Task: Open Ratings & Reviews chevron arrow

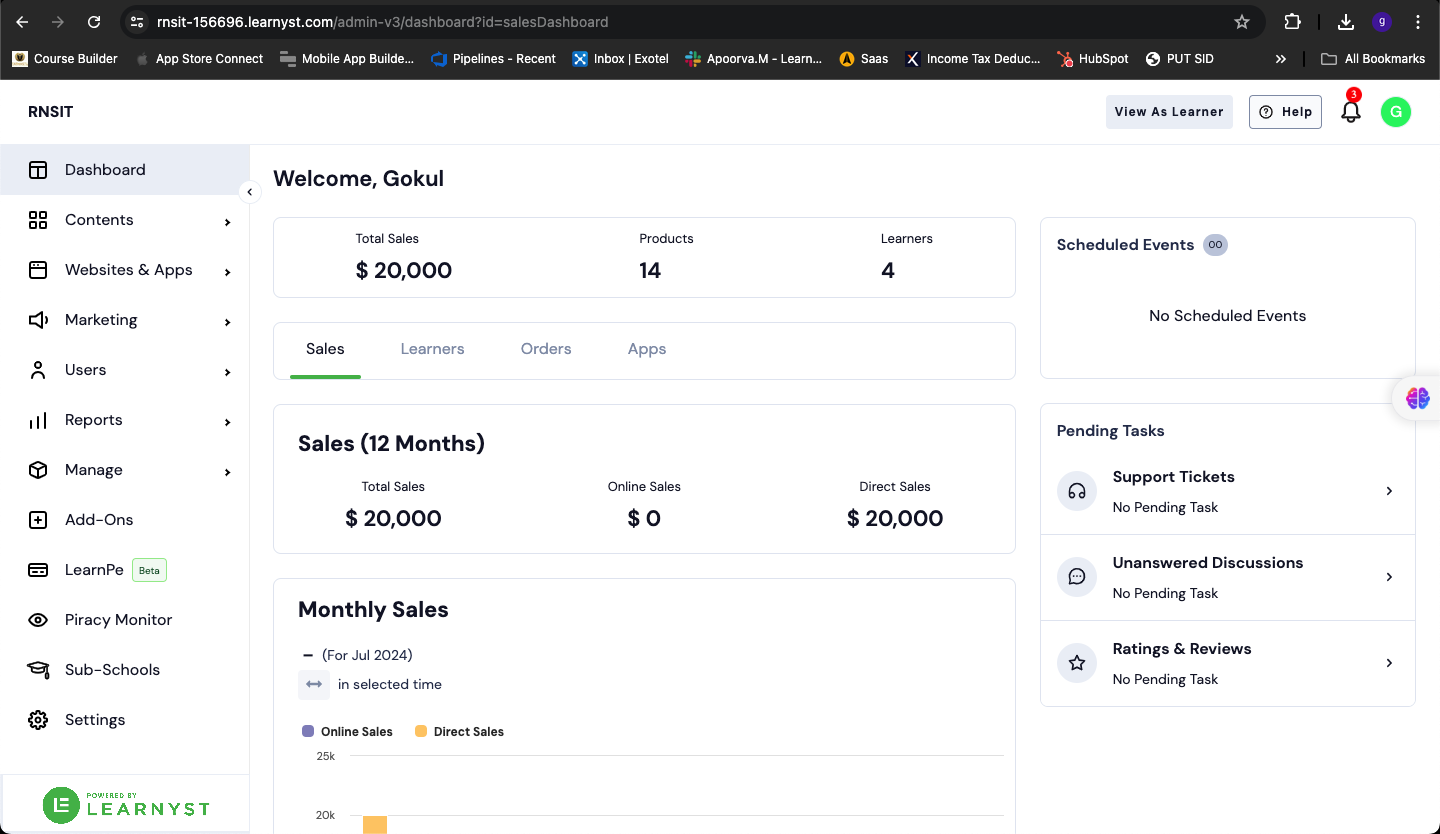Action: [1389, 663]
